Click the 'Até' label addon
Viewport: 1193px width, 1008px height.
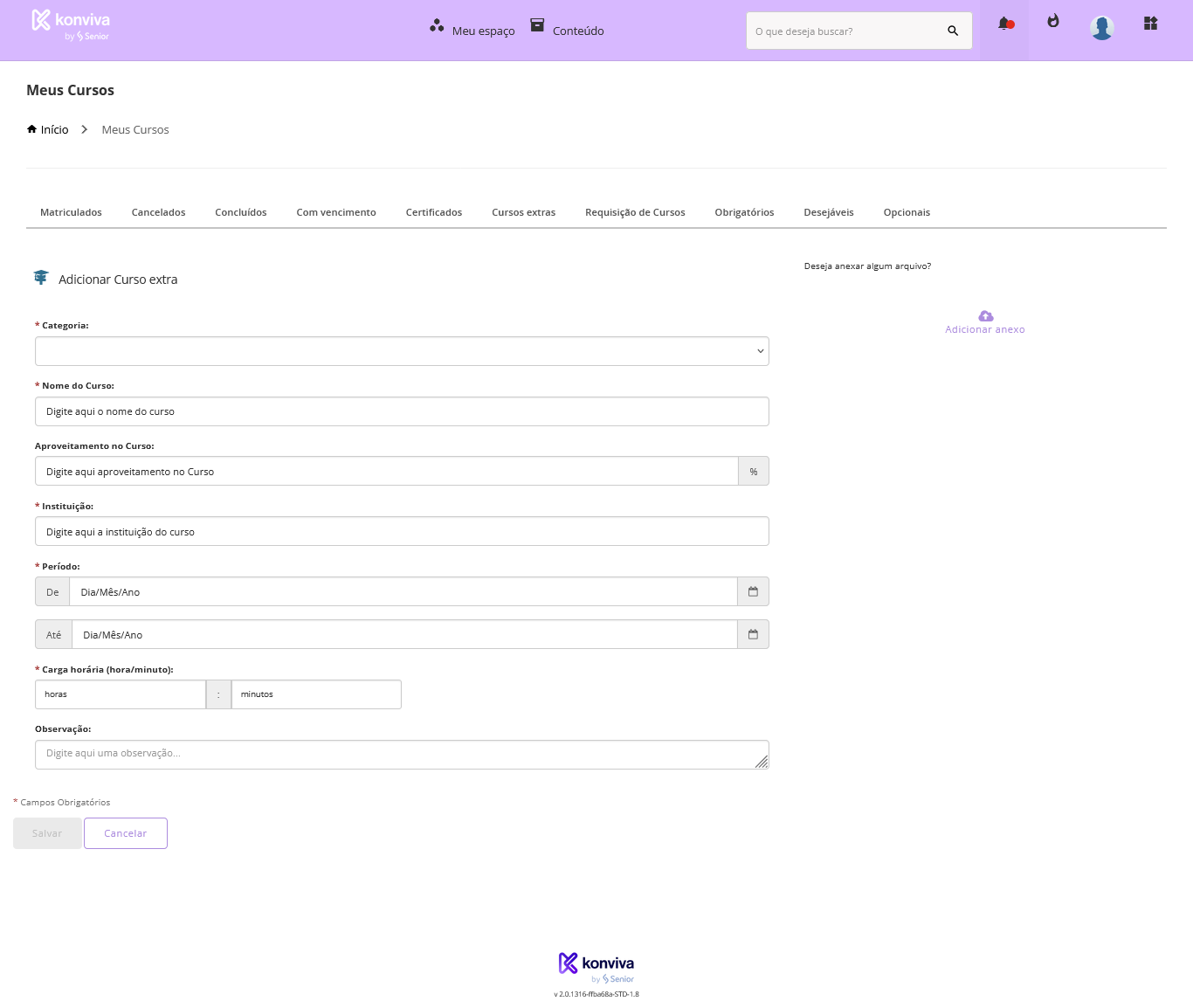pyautogui.click(x=53, y=634)
